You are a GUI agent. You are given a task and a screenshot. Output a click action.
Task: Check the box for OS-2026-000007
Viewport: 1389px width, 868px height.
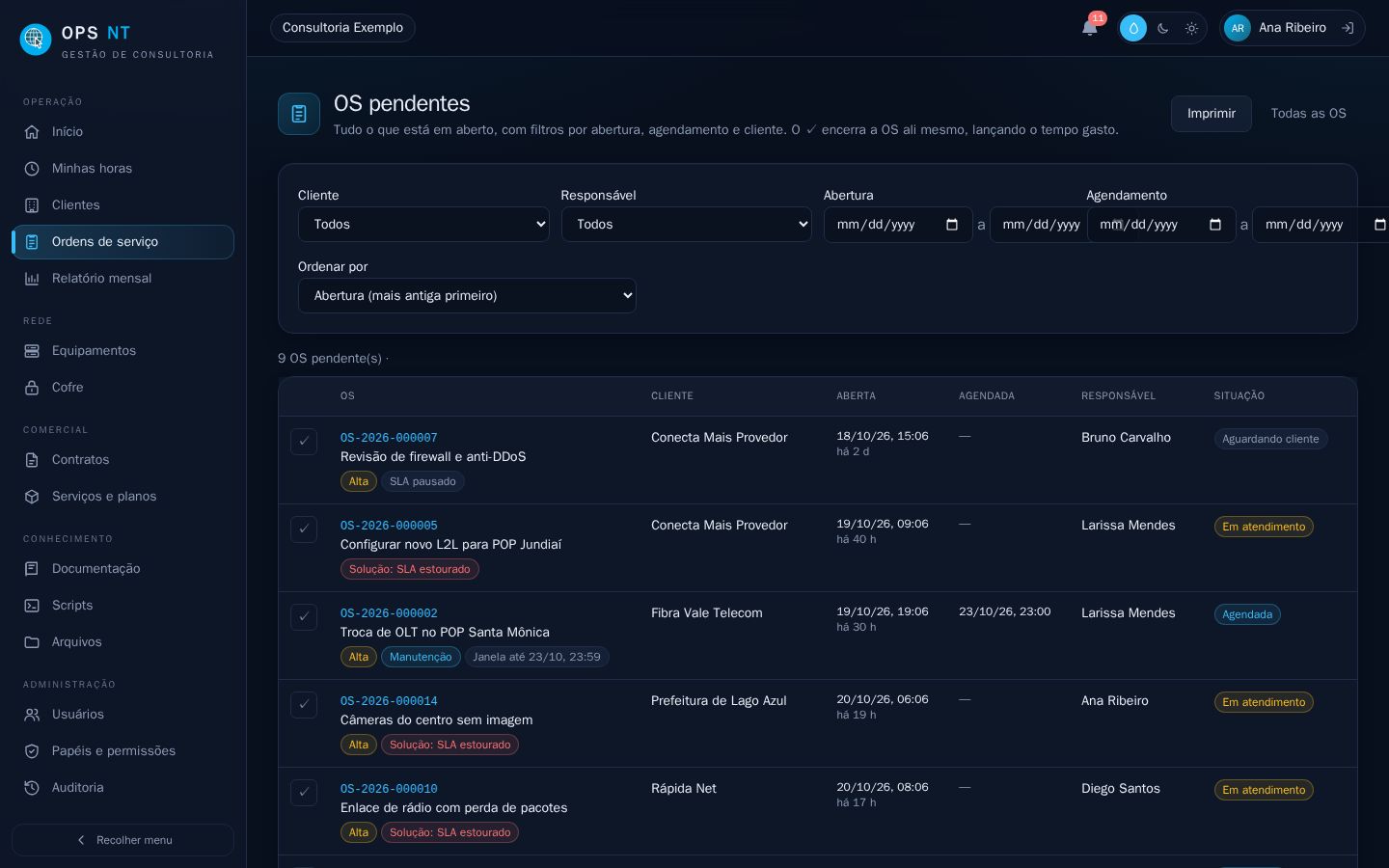coord(304,442)
